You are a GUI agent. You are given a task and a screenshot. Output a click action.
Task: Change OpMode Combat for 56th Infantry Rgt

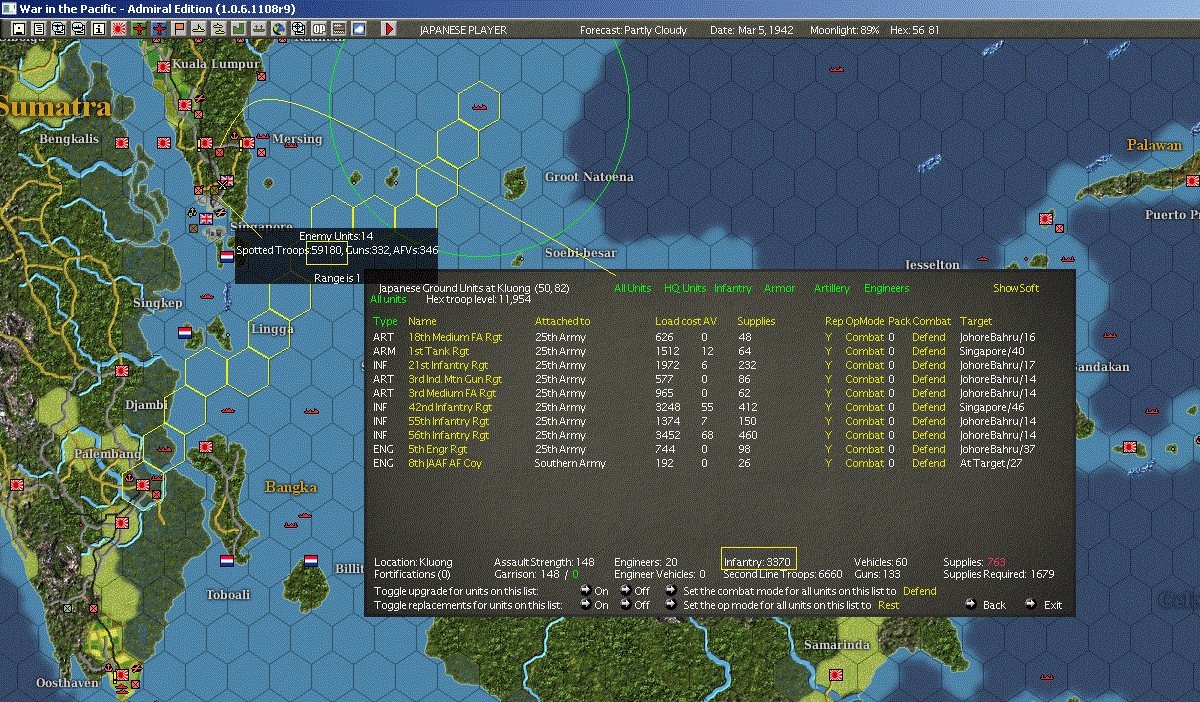[x=864, y=435]
